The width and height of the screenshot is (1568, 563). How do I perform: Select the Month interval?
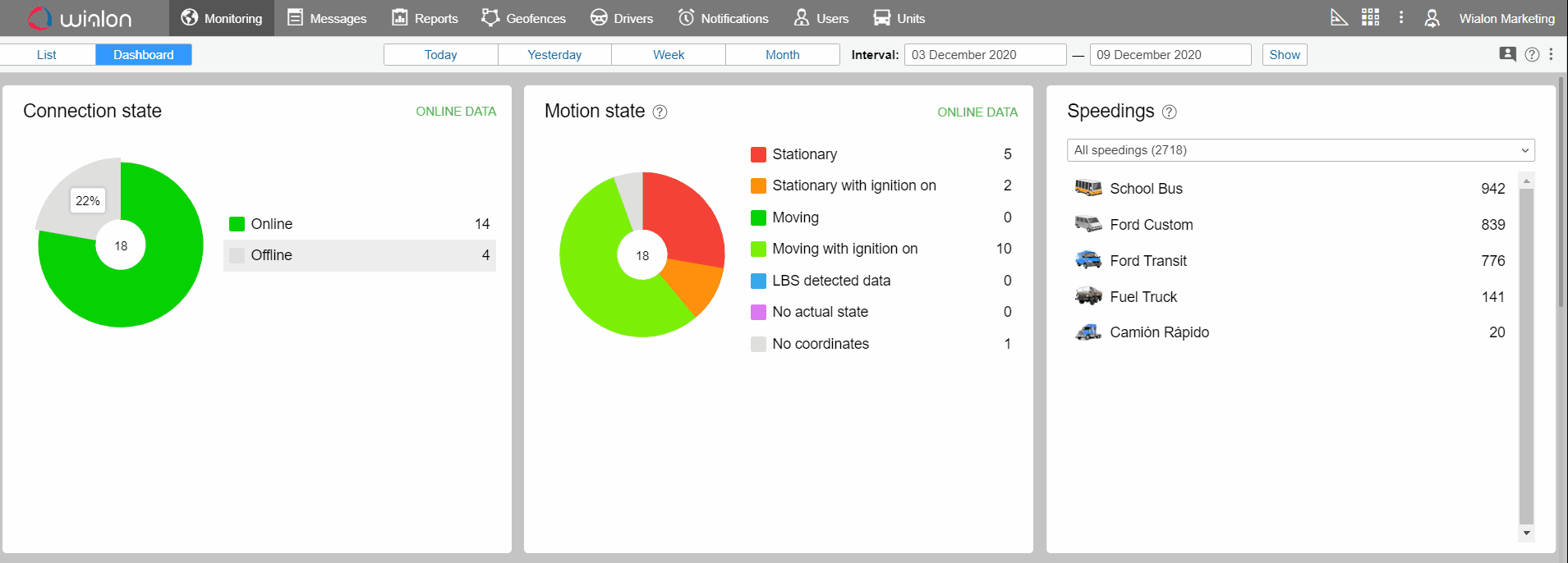(x=783, y=54)
